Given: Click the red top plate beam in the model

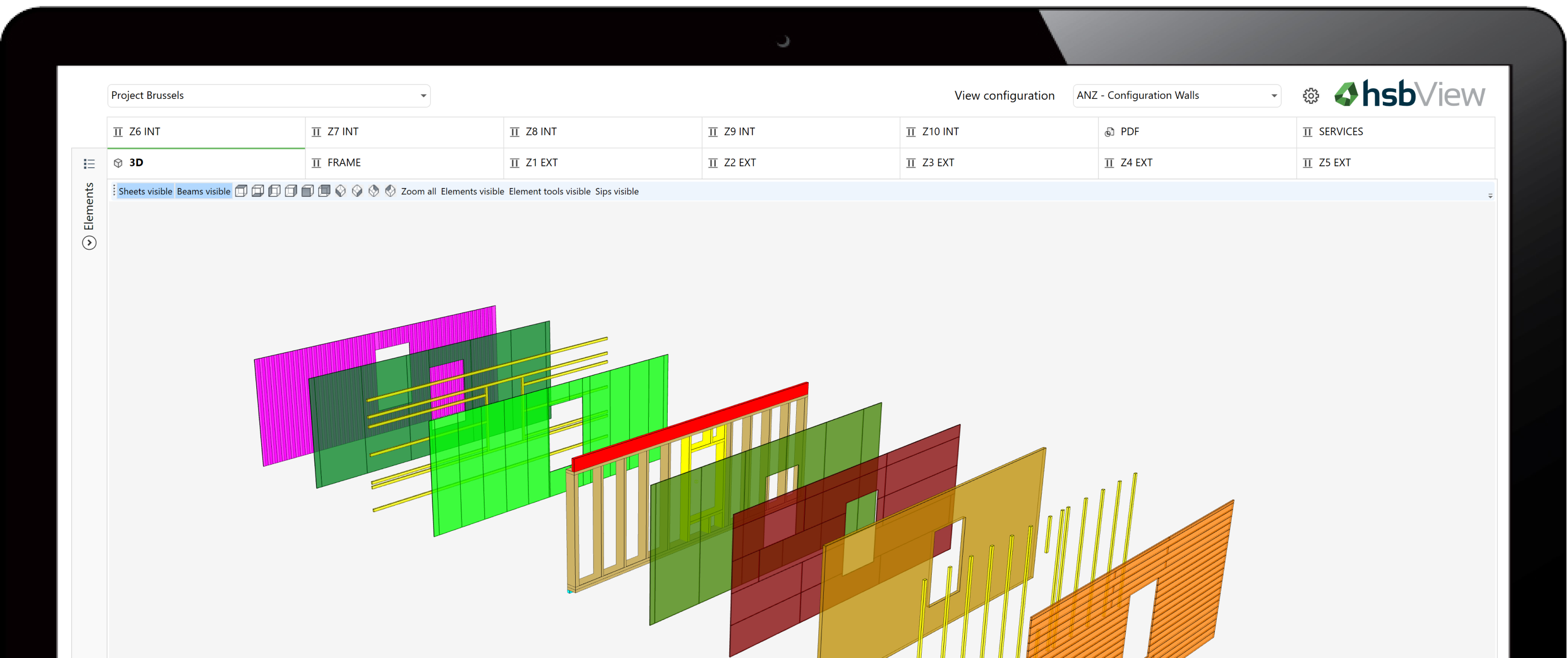Looking at the screenshot, I should [x=690, y=427].
